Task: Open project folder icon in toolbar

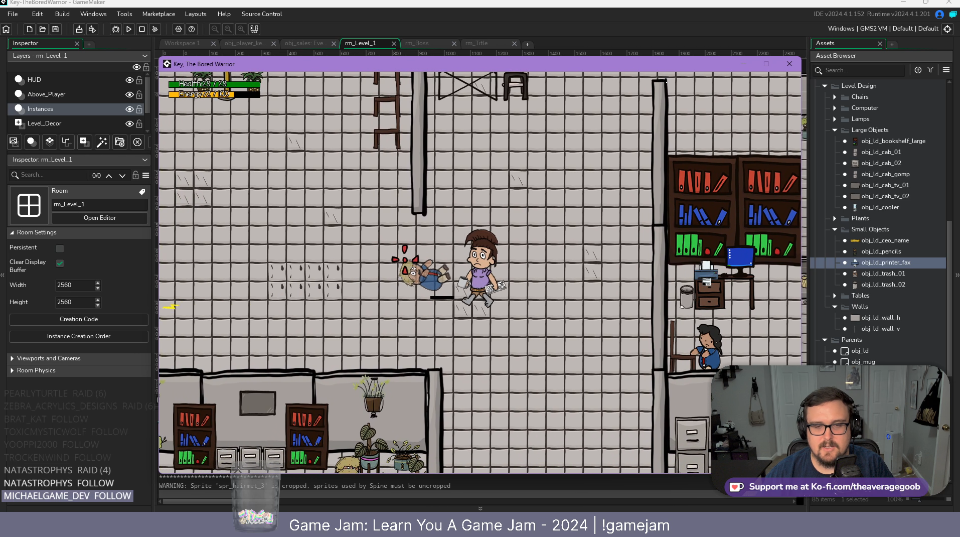Action: tap(42, 29)
